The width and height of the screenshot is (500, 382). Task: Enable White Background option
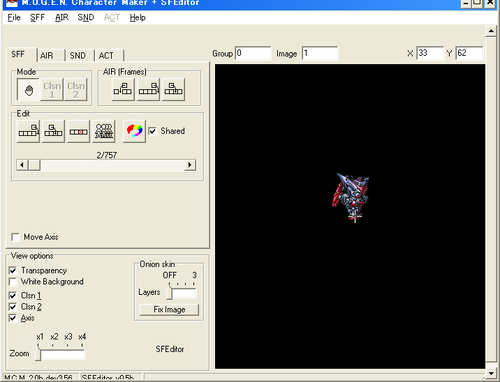[x=13, y=282]
